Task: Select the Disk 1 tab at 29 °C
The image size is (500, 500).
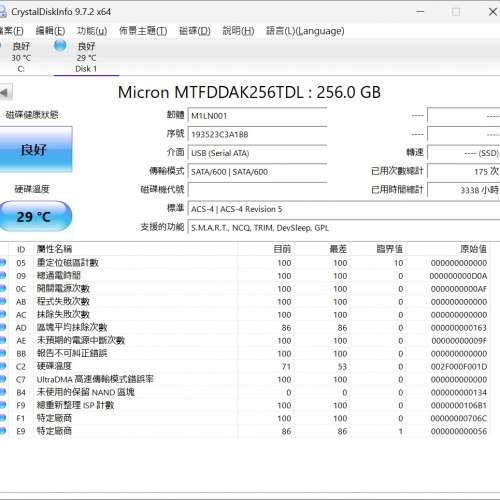Action: click(86, 57)
